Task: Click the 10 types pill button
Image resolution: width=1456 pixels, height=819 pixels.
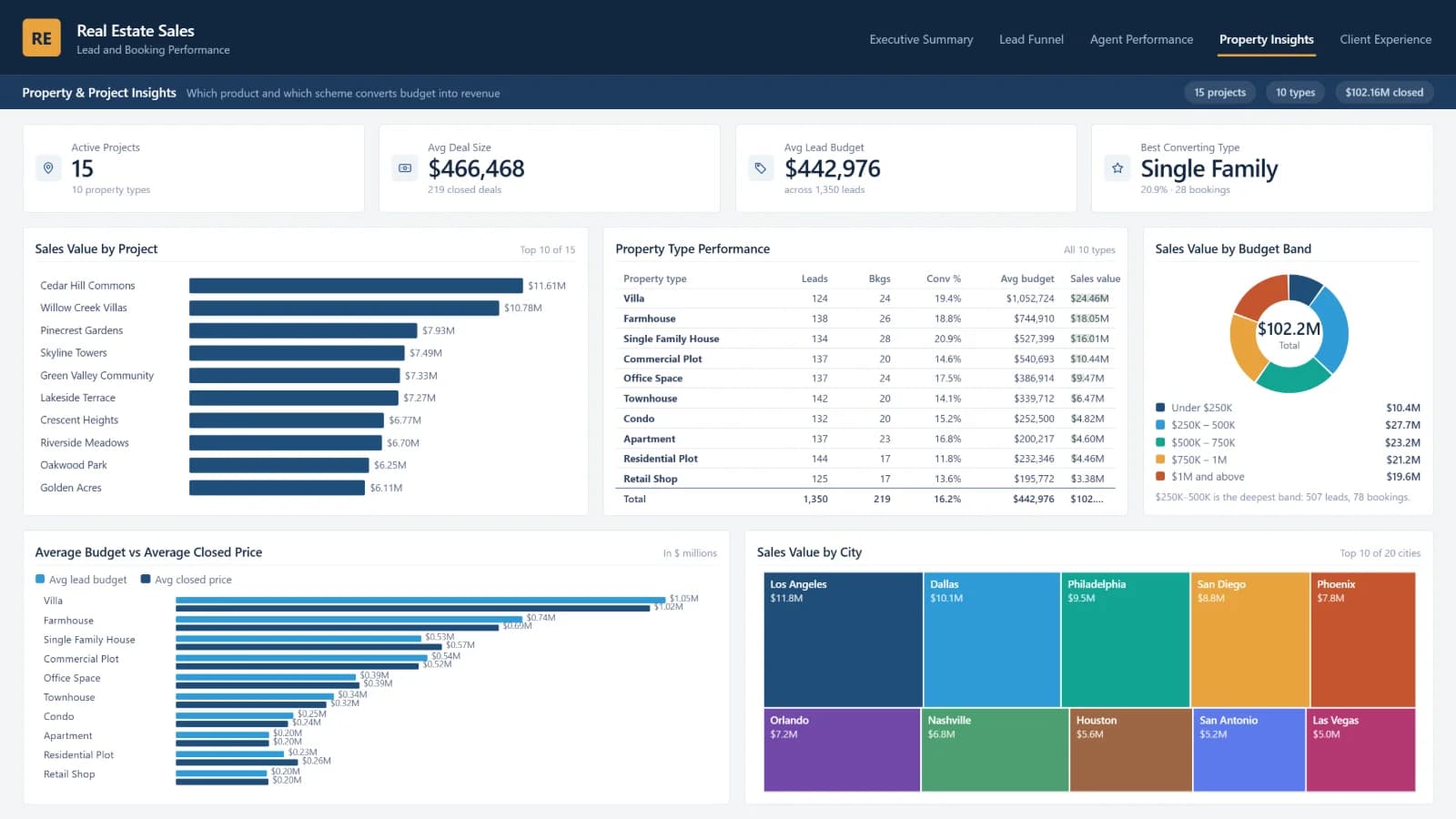Action: [1295, 92]
